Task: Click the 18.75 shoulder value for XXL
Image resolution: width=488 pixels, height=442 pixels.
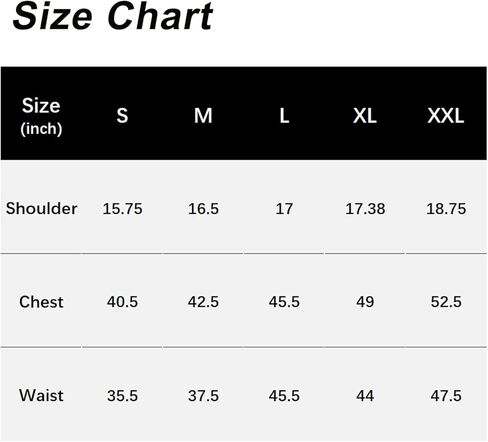Action: pyautogui.click(x=446, y=209)
